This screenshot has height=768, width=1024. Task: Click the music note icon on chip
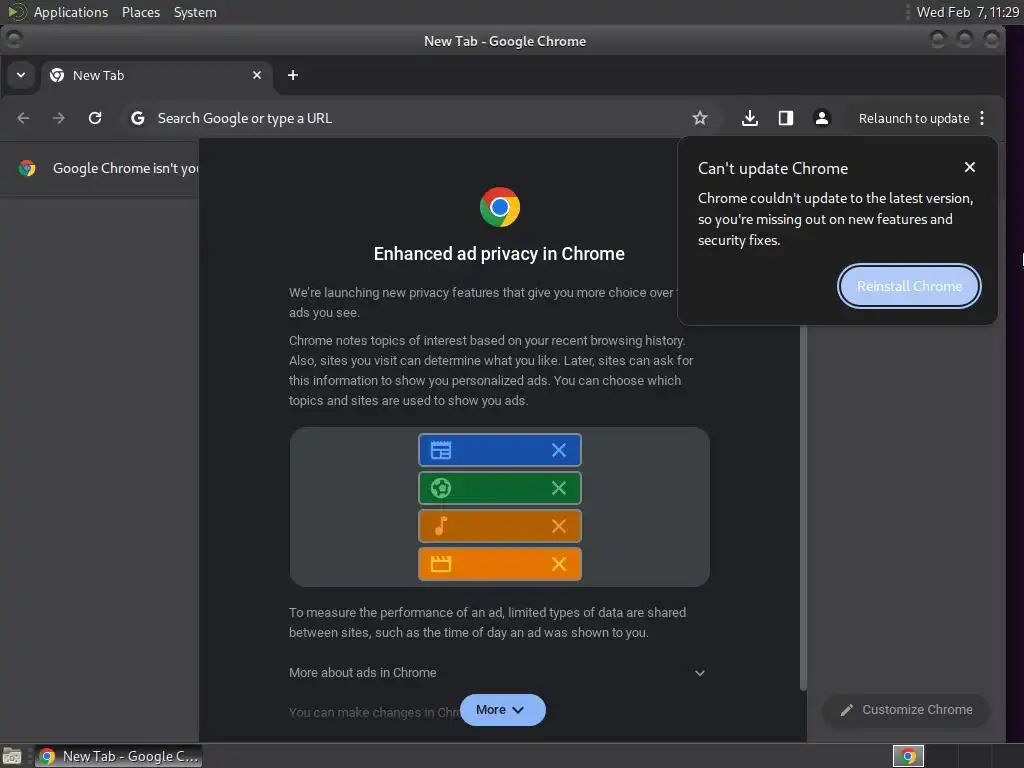[x=441, y=526]
